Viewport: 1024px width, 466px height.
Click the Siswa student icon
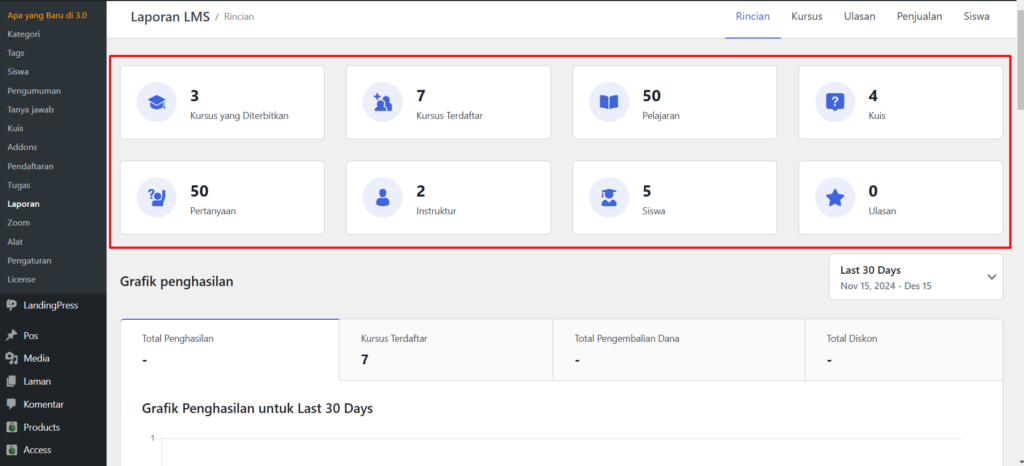pos(608,197)
